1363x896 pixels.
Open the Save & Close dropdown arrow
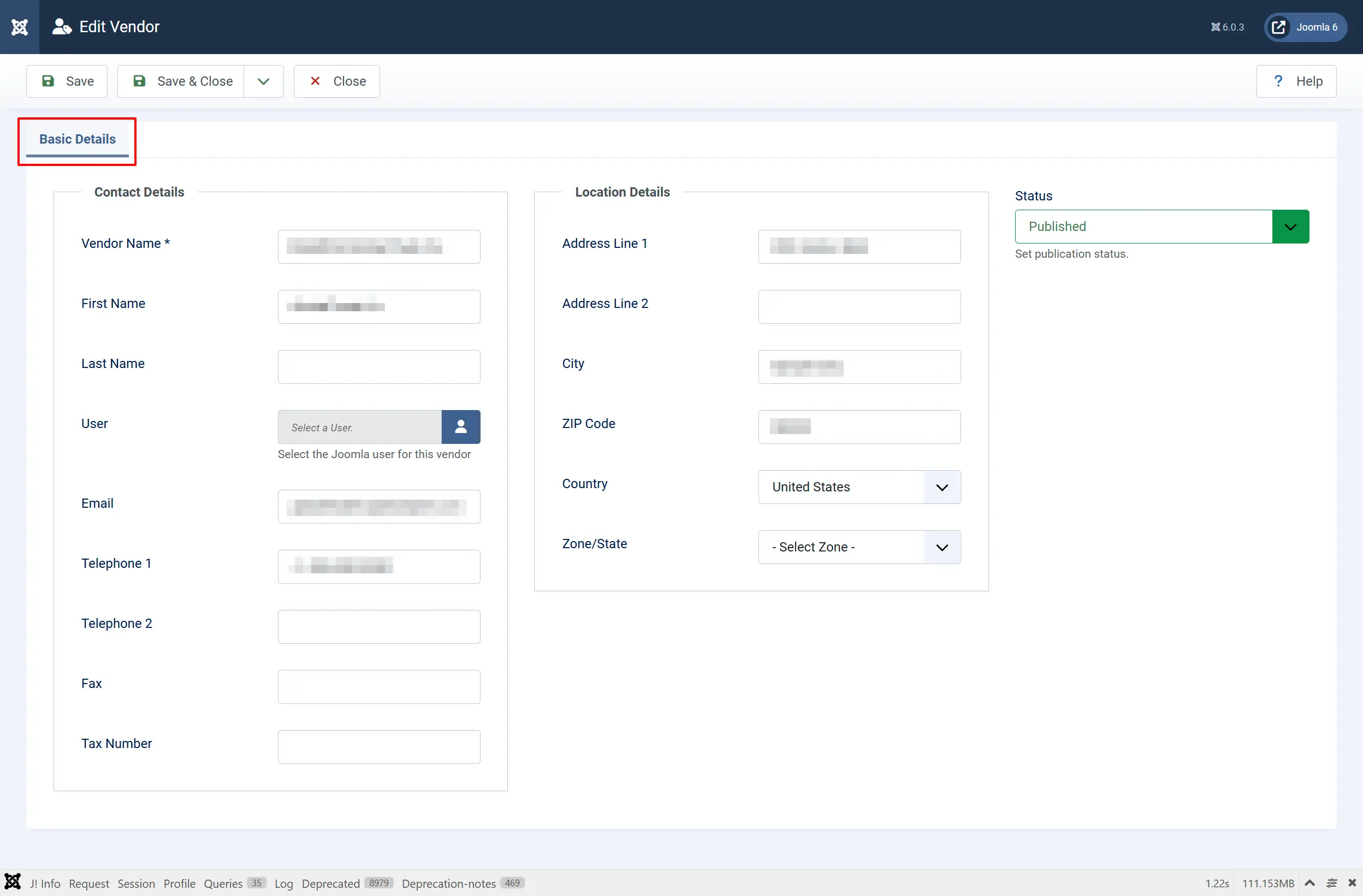[x=263, y=81]
